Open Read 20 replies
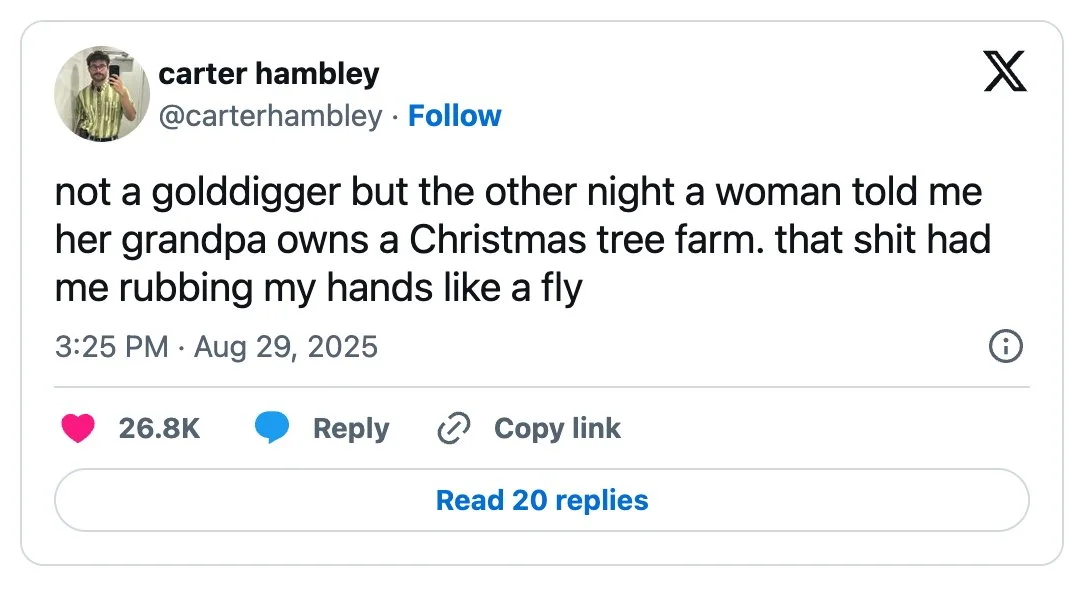This screenshot has height=597, width=1091. pyautogui.click(x=542, y=500)
